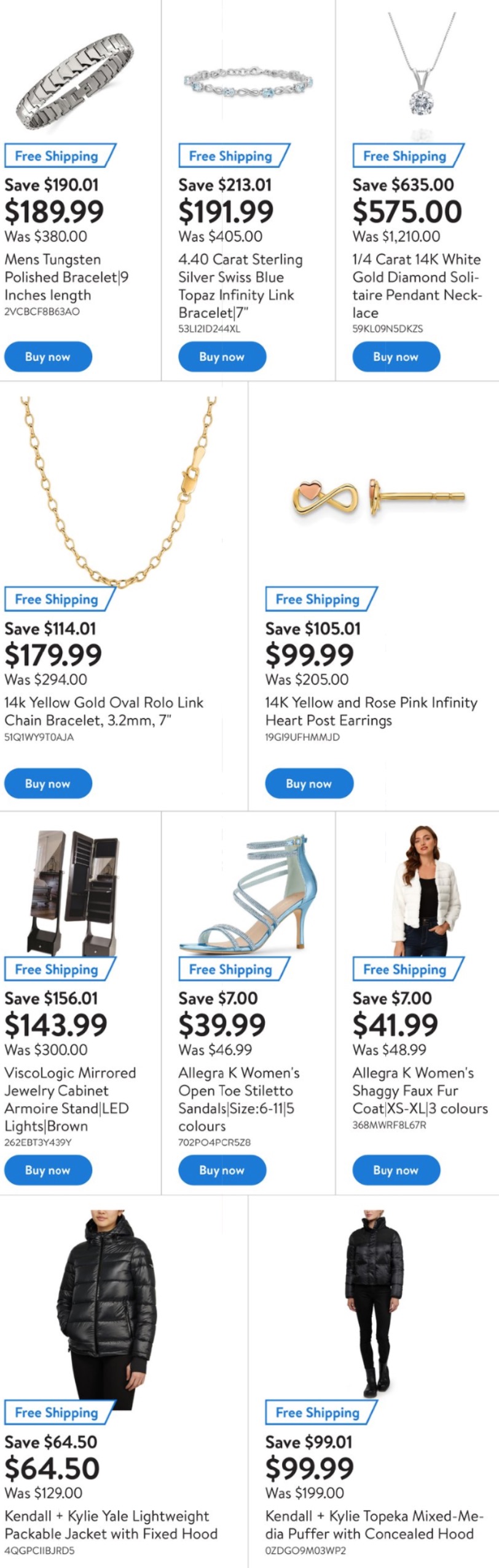The image size is (499, 1568).
Task: View the blue stiletto sandals photo
Action: tap(249, 892)
